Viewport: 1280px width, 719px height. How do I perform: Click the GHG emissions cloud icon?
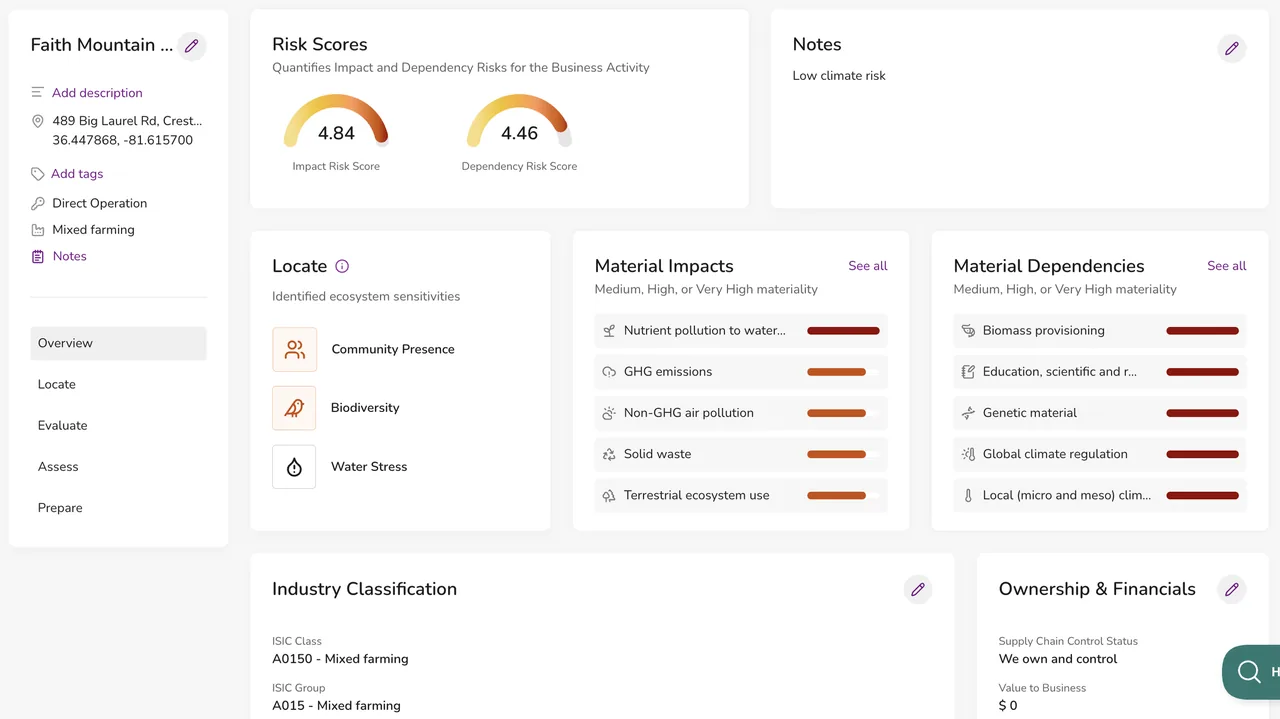(609, 372)
